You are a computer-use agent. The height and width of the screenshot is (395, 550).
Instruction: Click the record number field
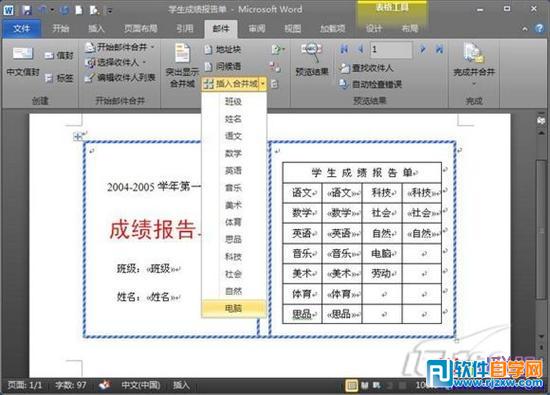coord(391,49)
